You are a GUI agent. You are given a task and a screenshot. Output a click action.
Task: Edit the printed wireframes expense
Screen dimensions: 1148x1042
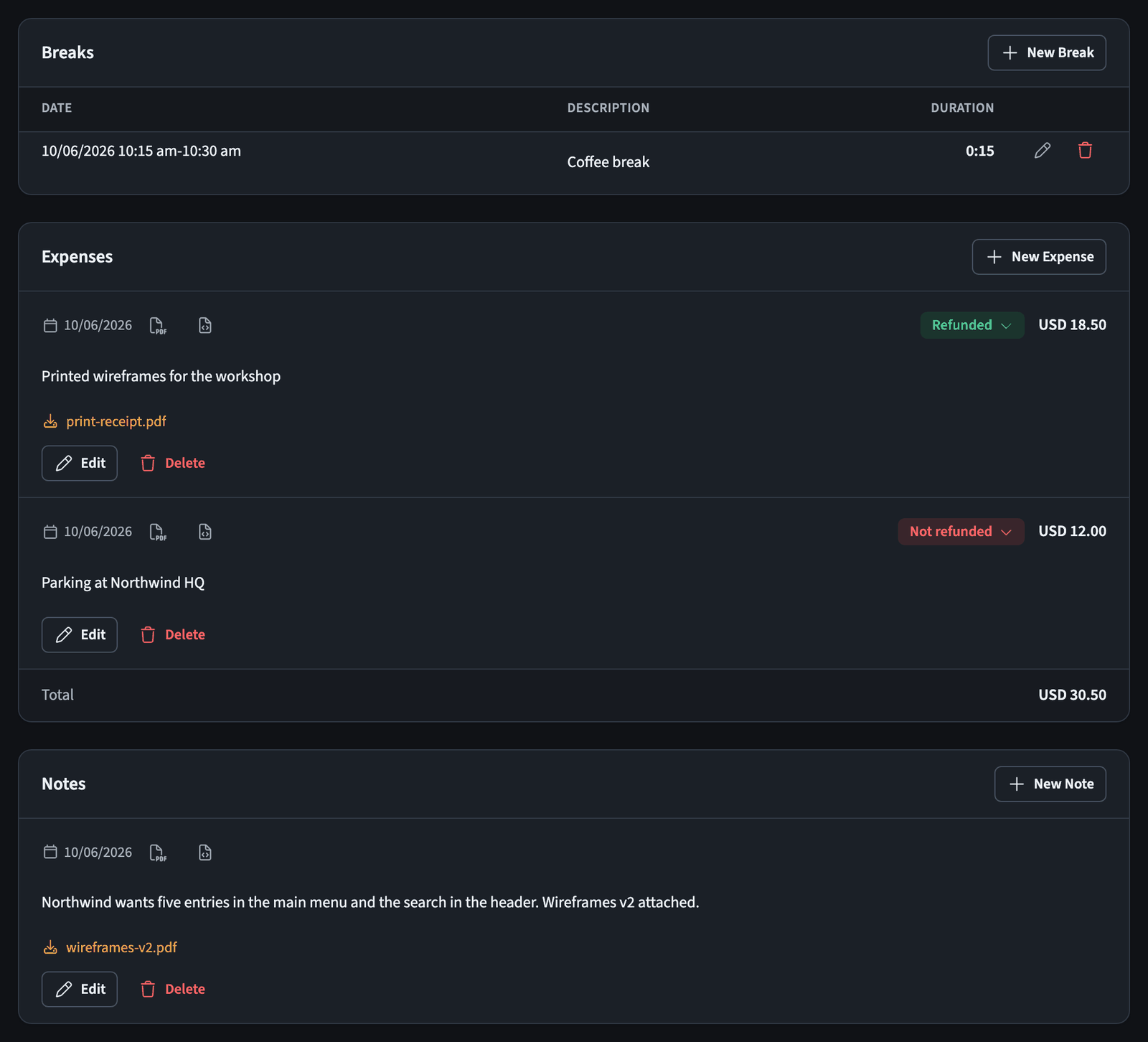(80, 464)
